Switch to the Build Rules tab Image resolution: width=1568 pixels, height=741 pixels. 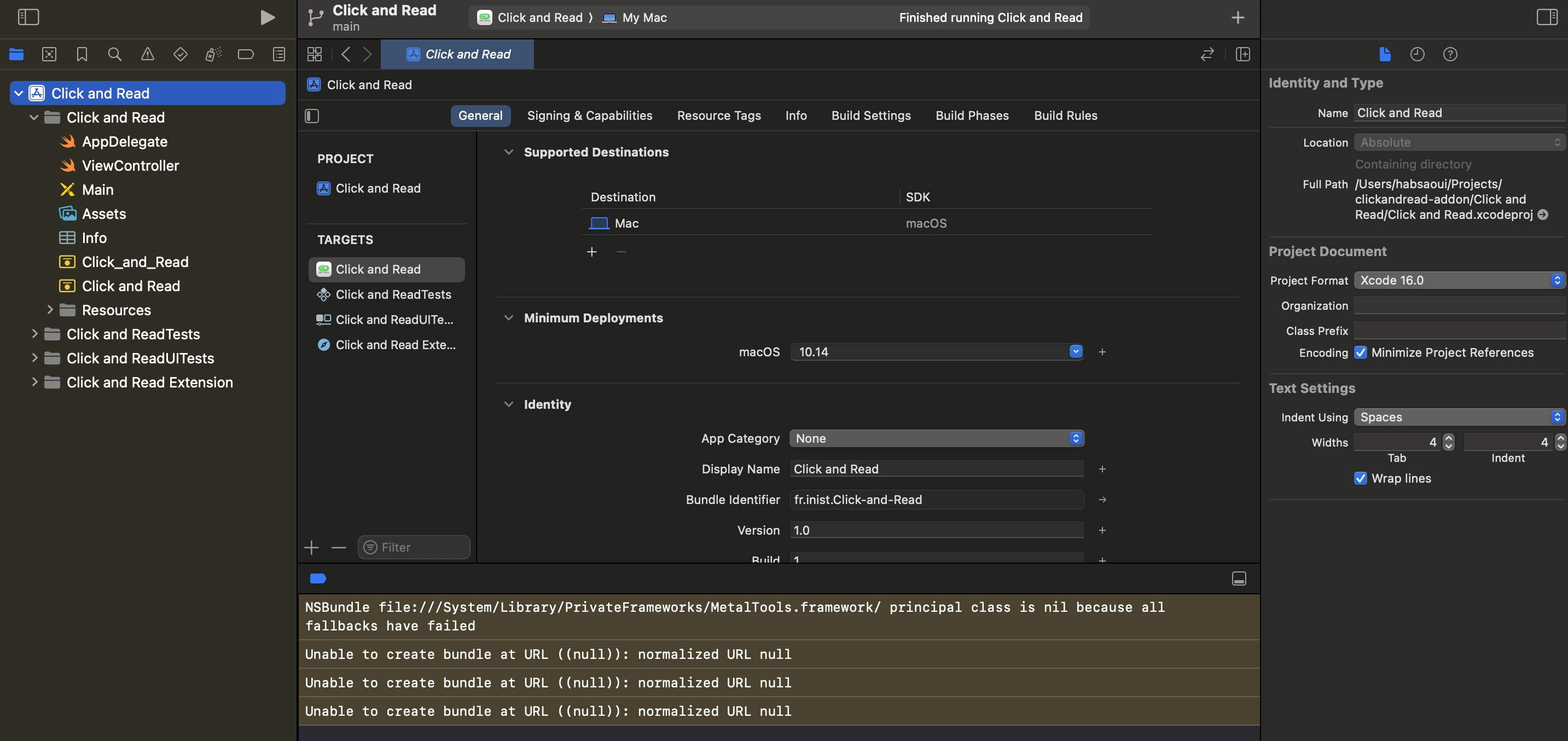click(1065, 115)
